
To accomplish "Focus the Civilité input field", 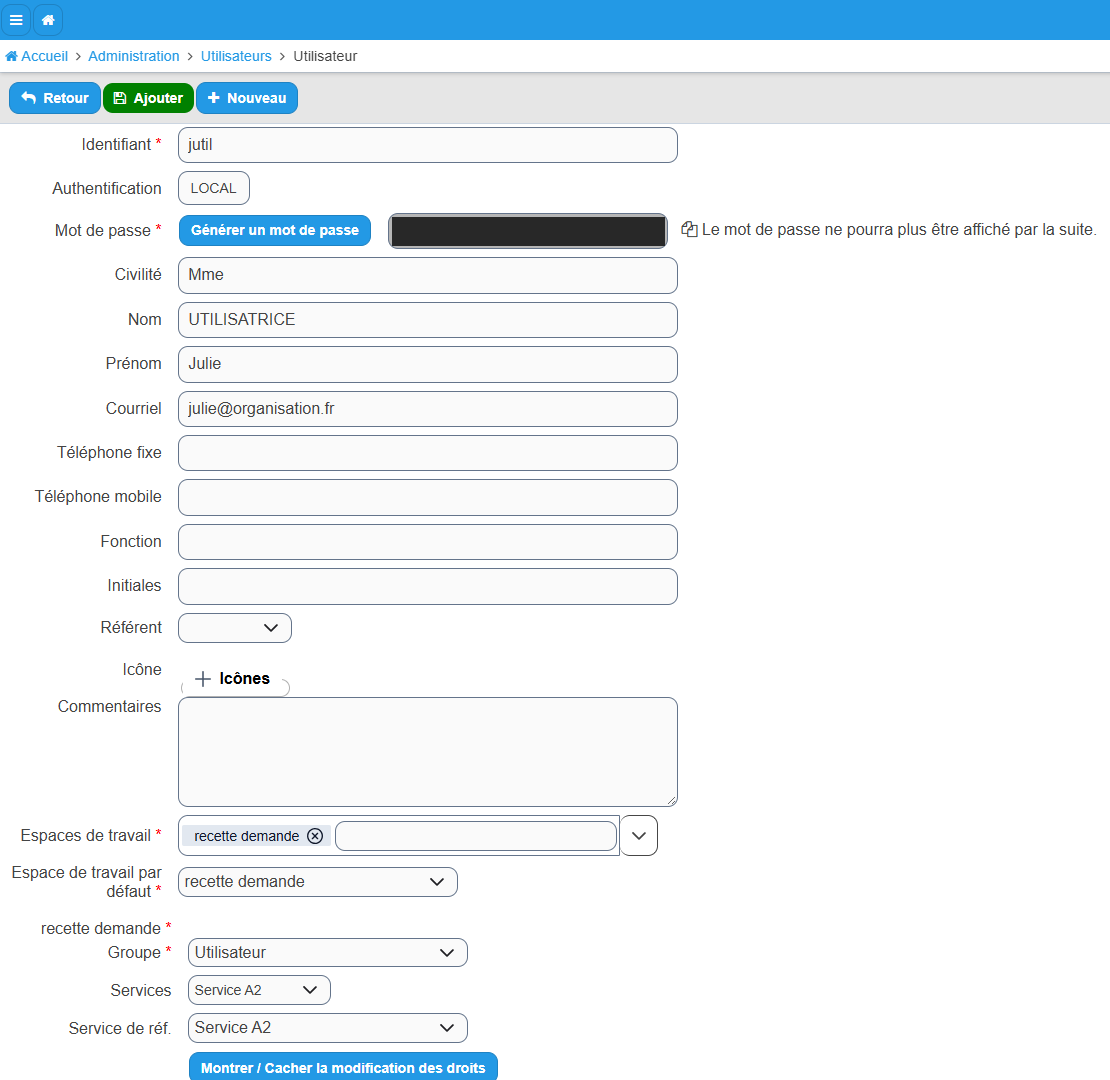I will click(x=428, y=275).
